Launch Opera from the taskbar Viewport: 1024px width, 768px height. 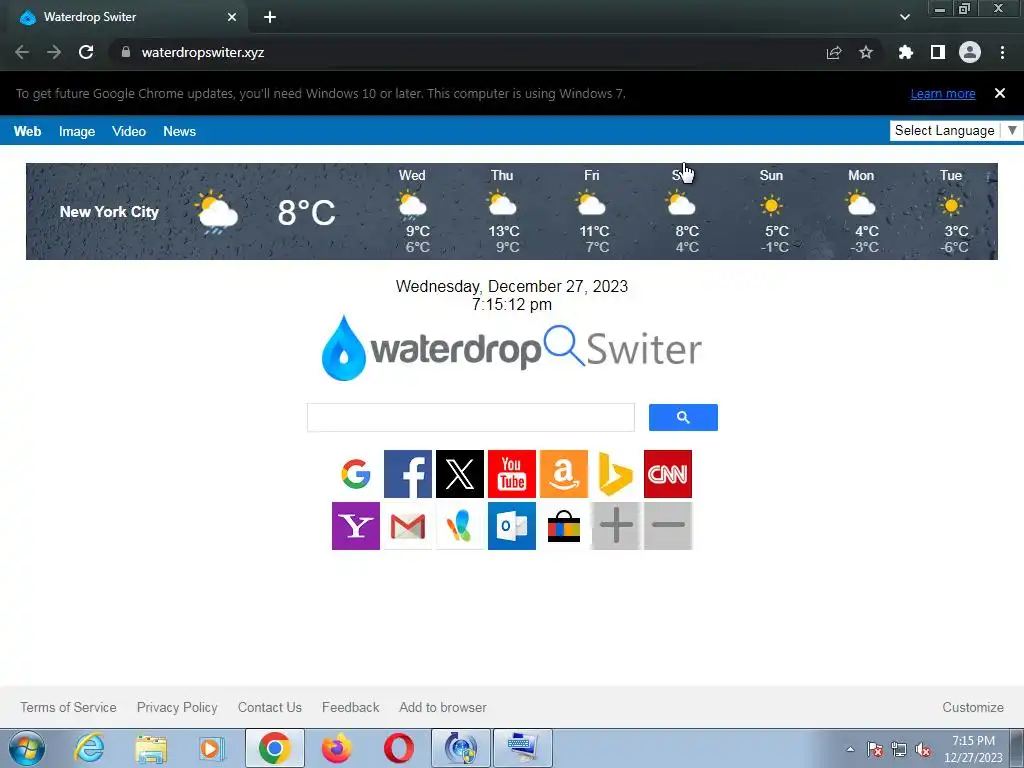coord(398,748)
